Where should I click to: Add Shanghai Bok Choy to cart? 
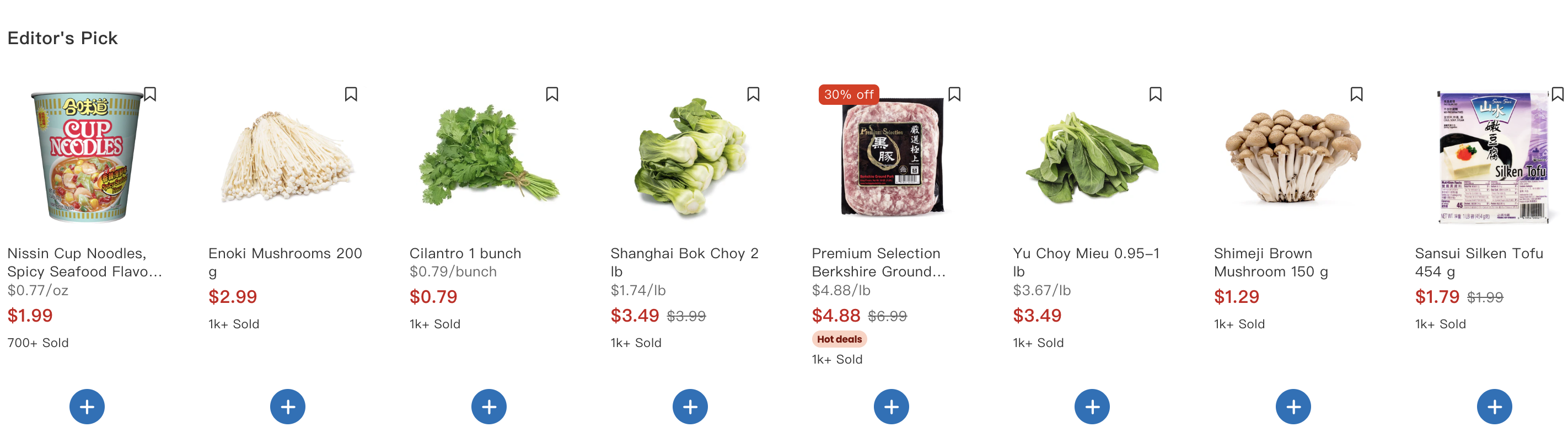pyautogui.click(x=690, y=407)
